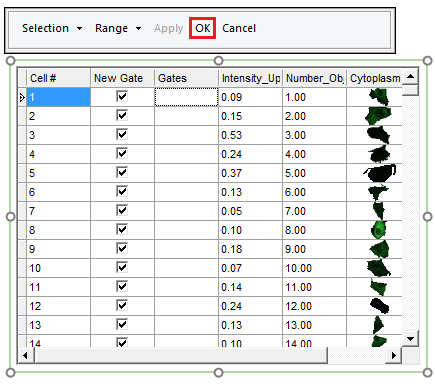
Task: Select cytoplasm thumbnail of cell 5
Action: point(380,173)
